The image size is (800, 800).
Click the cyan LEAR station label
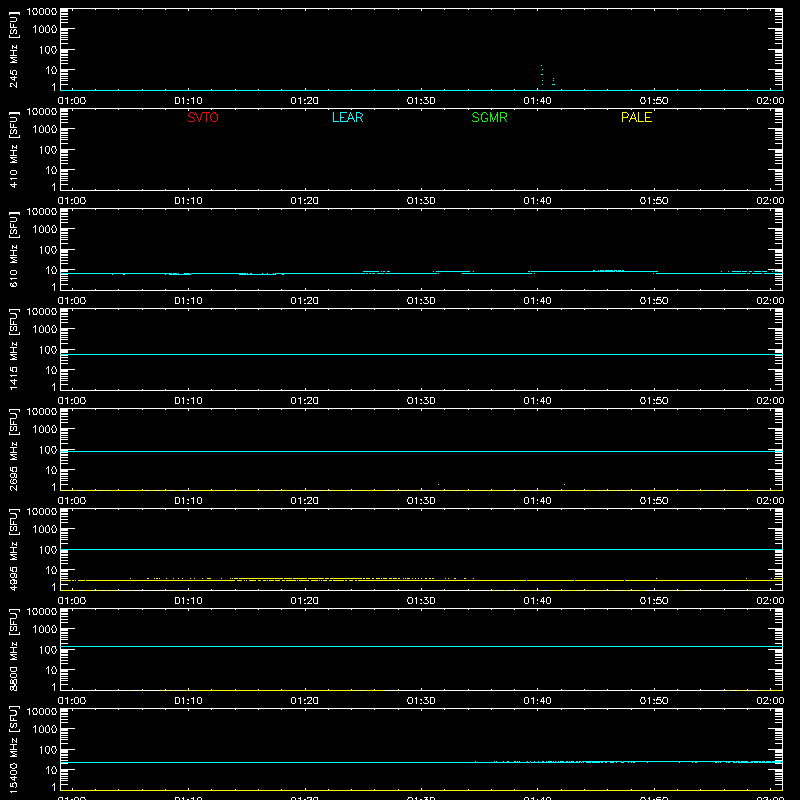coord(347,117)
